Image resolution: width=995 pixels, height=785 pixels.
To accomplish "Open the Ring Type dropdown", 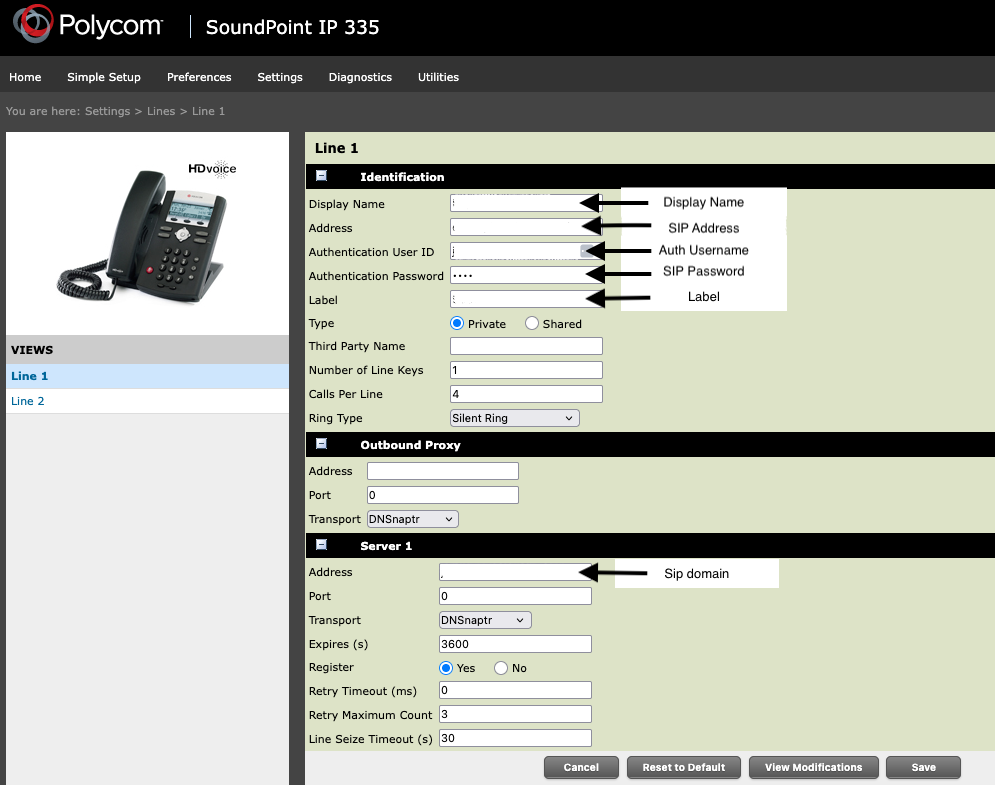I will [514, 418].
